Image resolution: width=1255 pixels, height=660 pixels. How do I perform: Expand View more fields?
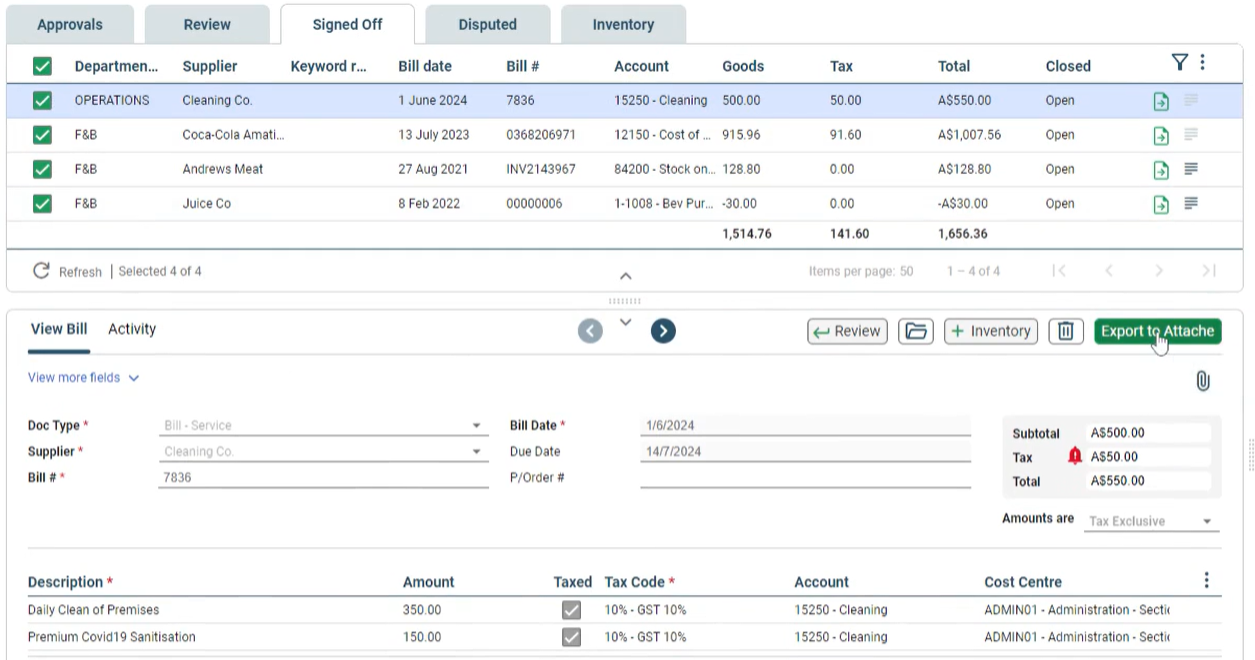[x=84, y=378]
